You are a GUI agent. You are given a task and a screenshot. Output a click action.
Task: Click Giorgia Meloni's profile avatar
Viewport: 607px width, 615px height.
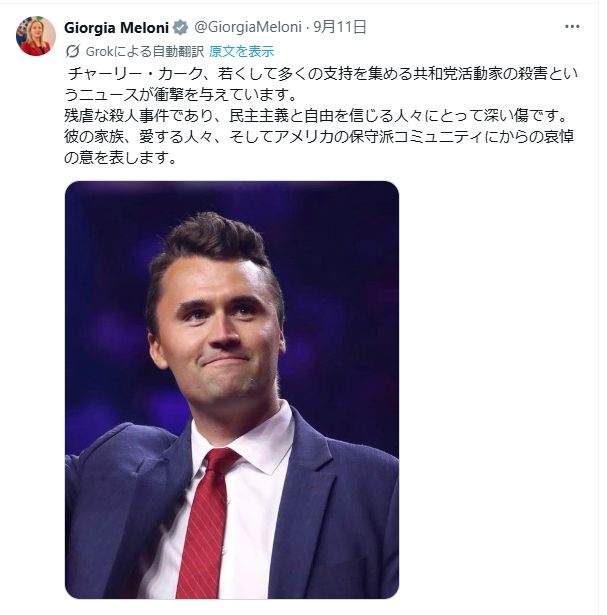(x=35, y=35)
